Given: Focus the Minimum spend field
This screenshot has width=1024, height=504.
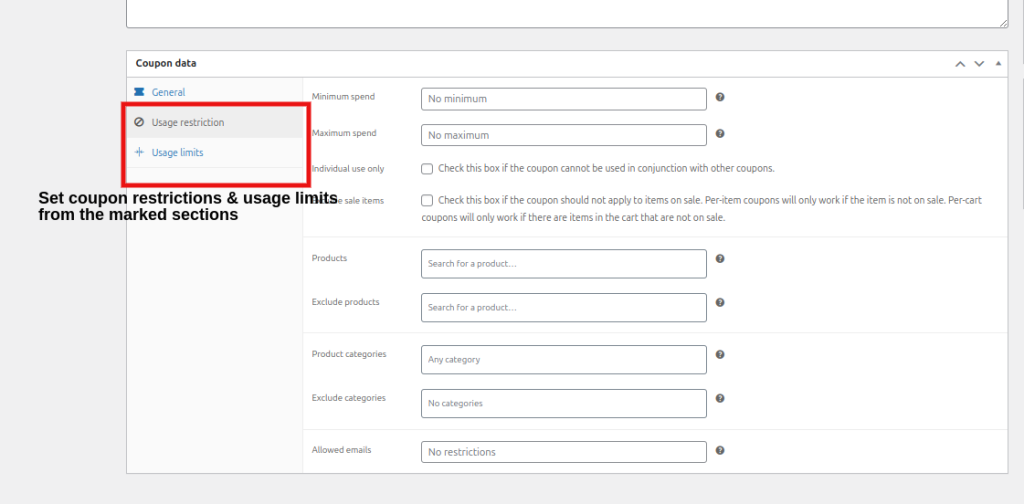Looking at the screenshot, I should tap(564, 99).
